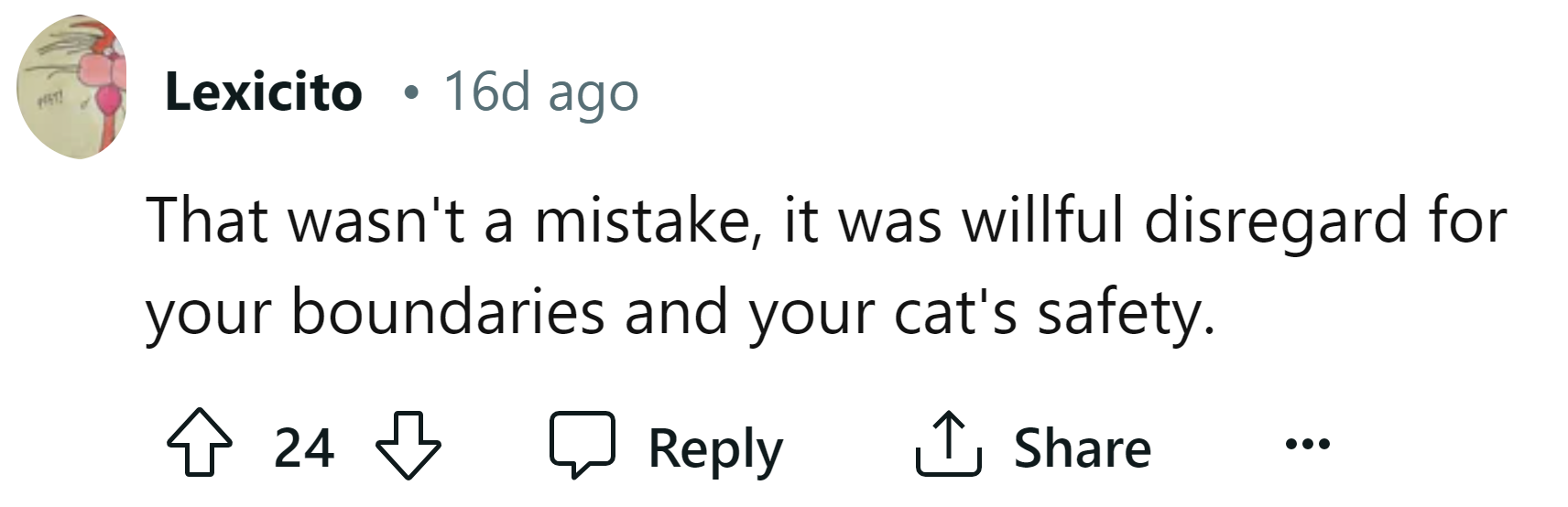Click the comment line ending "your cat's safety"
1568x507 pixels.
tap(680, 313)
